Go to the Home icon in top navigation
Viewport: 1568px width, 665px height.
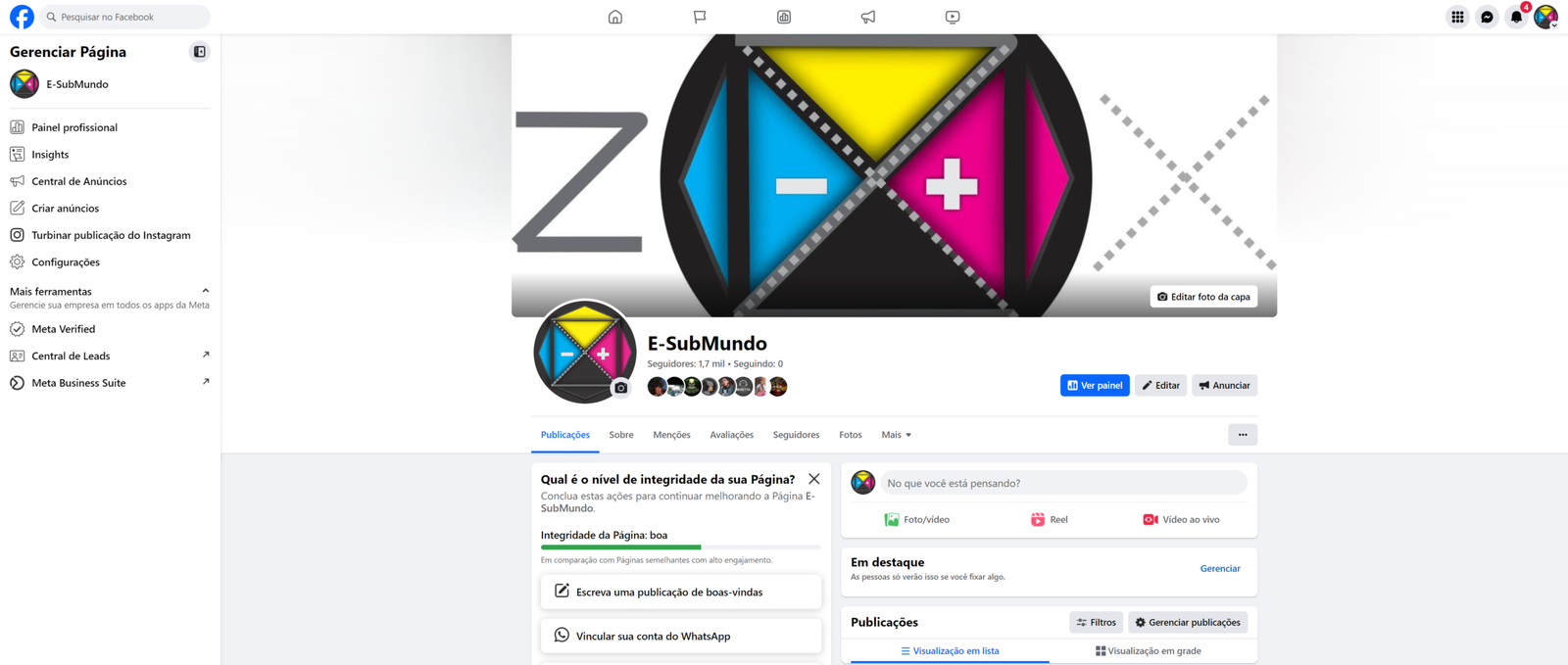point(615,17)
